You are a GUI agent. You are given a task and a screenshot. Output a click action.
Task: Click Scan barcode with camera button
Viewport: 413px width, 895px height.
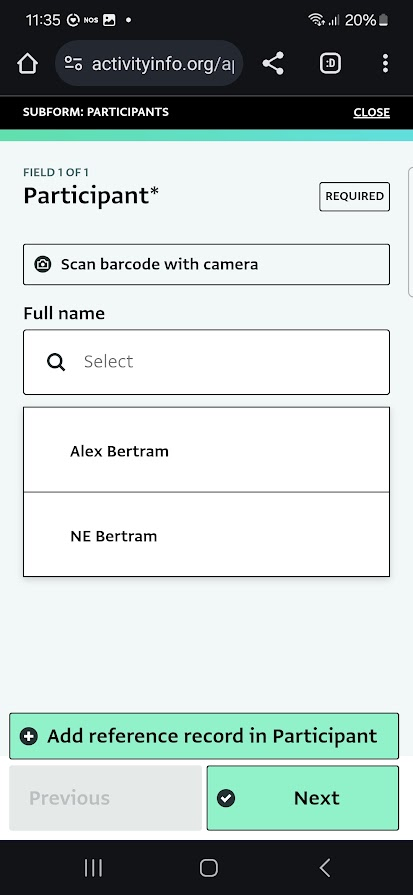point(206,264)
